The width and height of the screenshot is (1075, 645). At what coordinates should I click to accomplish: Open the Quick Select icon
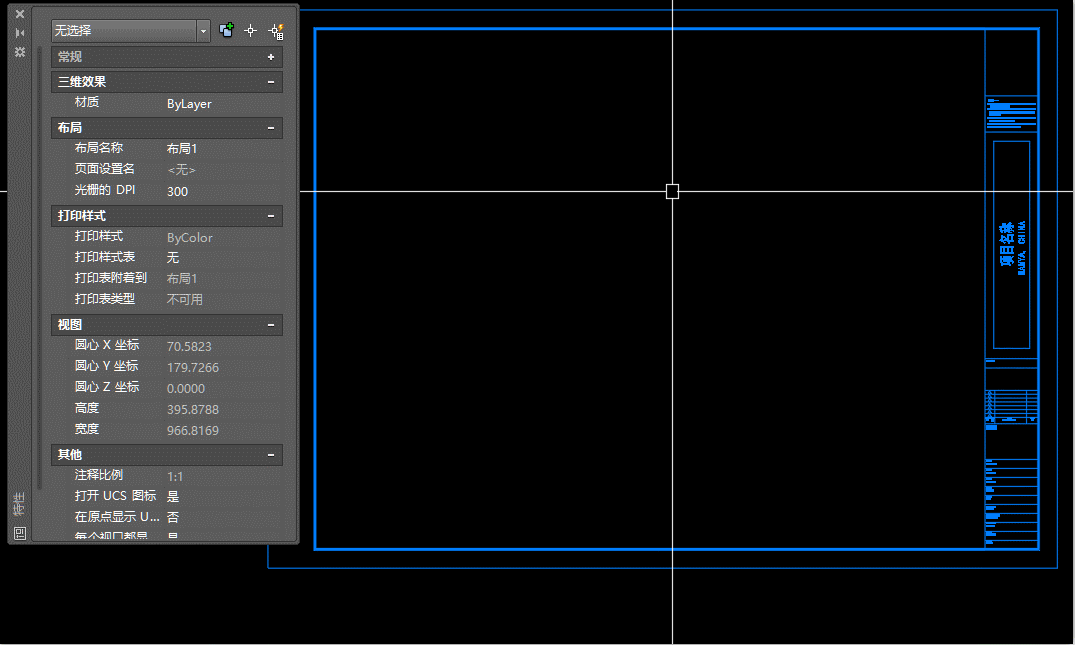tap(276, 31)
